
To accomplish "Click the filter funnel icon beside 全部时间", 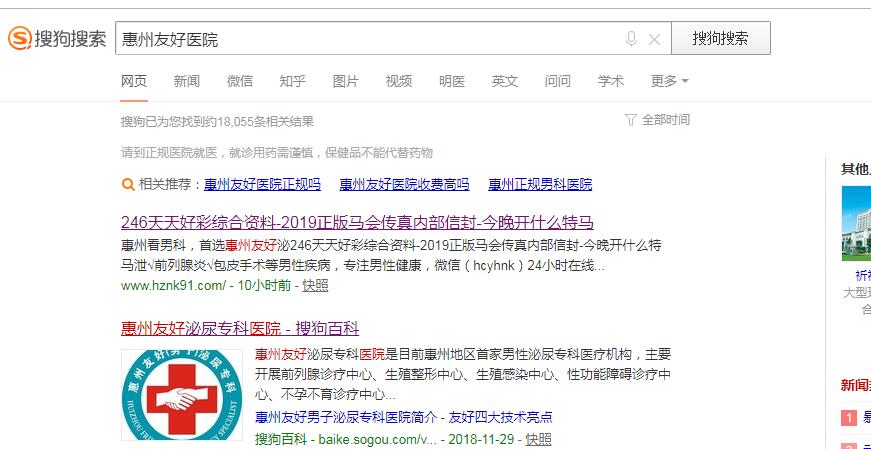I will coord(630,119).
